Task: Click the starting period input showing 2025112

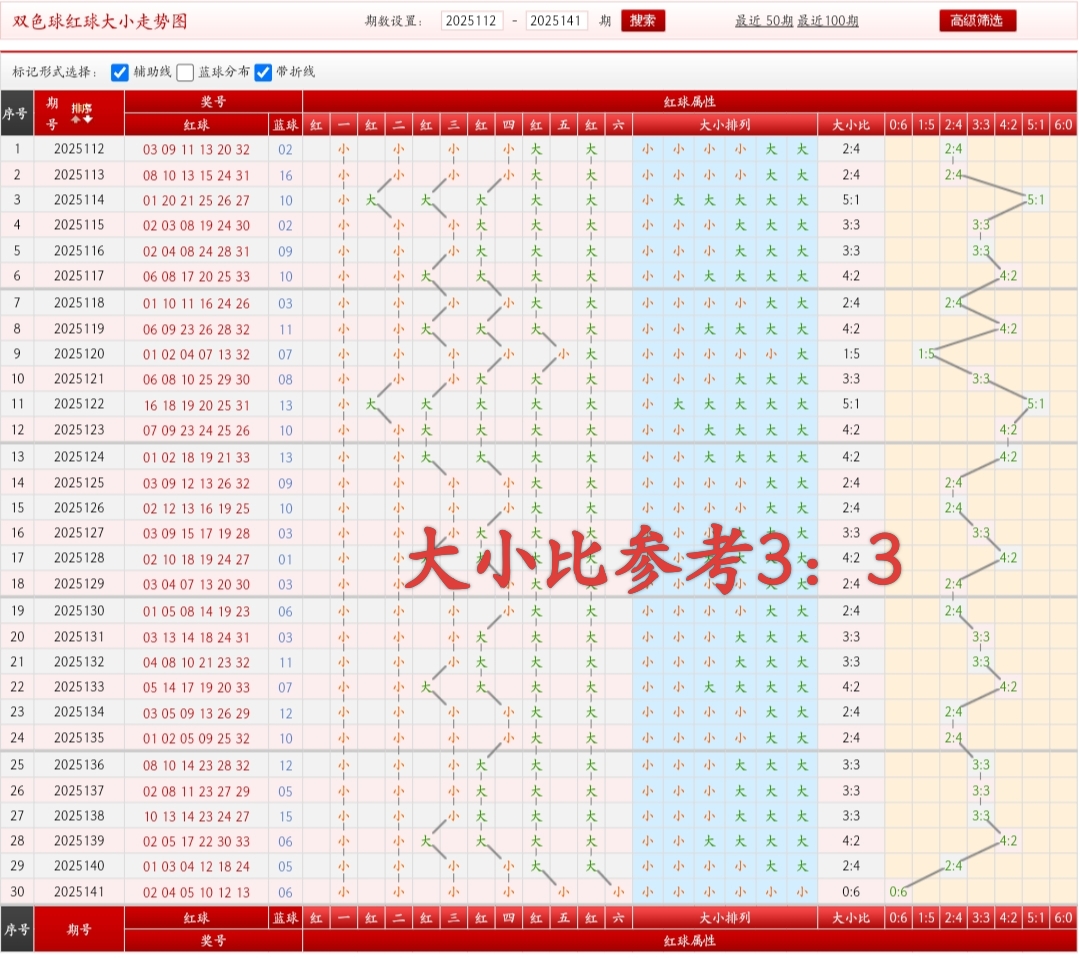Action: (472, 20)
